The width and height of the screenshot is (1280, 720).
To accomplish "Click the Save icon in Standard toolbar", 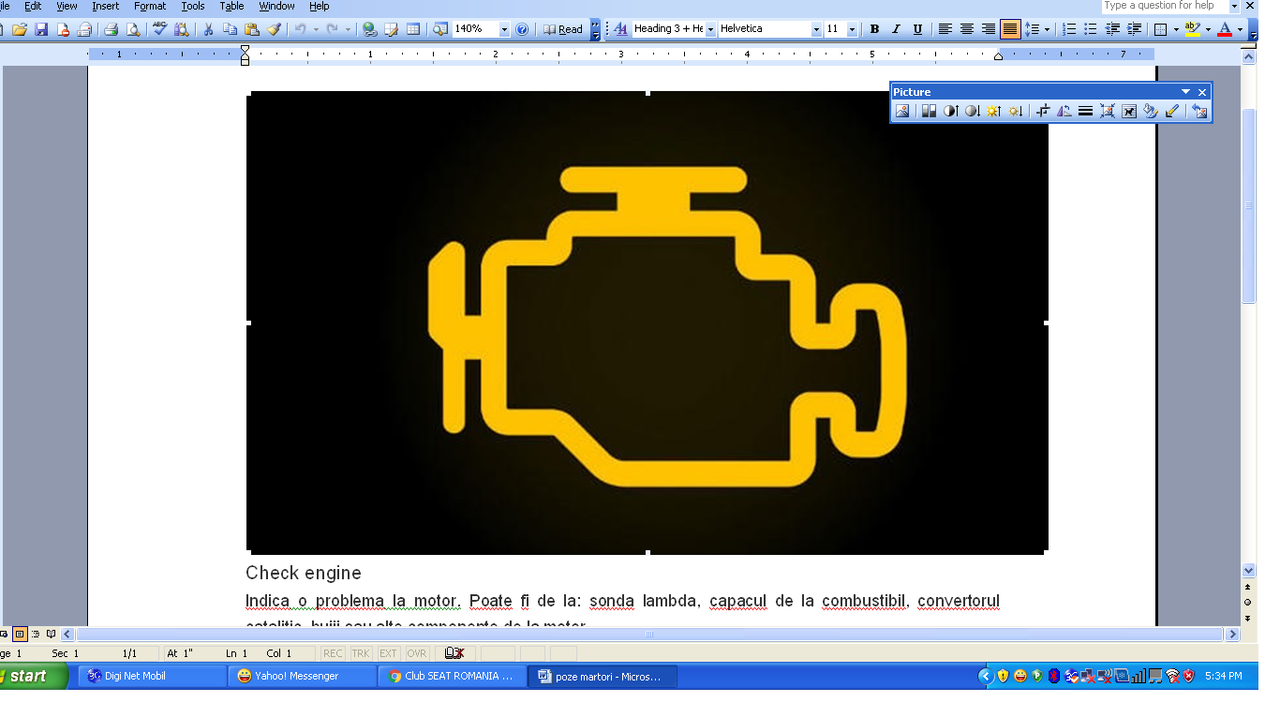I will pos(41,29).
